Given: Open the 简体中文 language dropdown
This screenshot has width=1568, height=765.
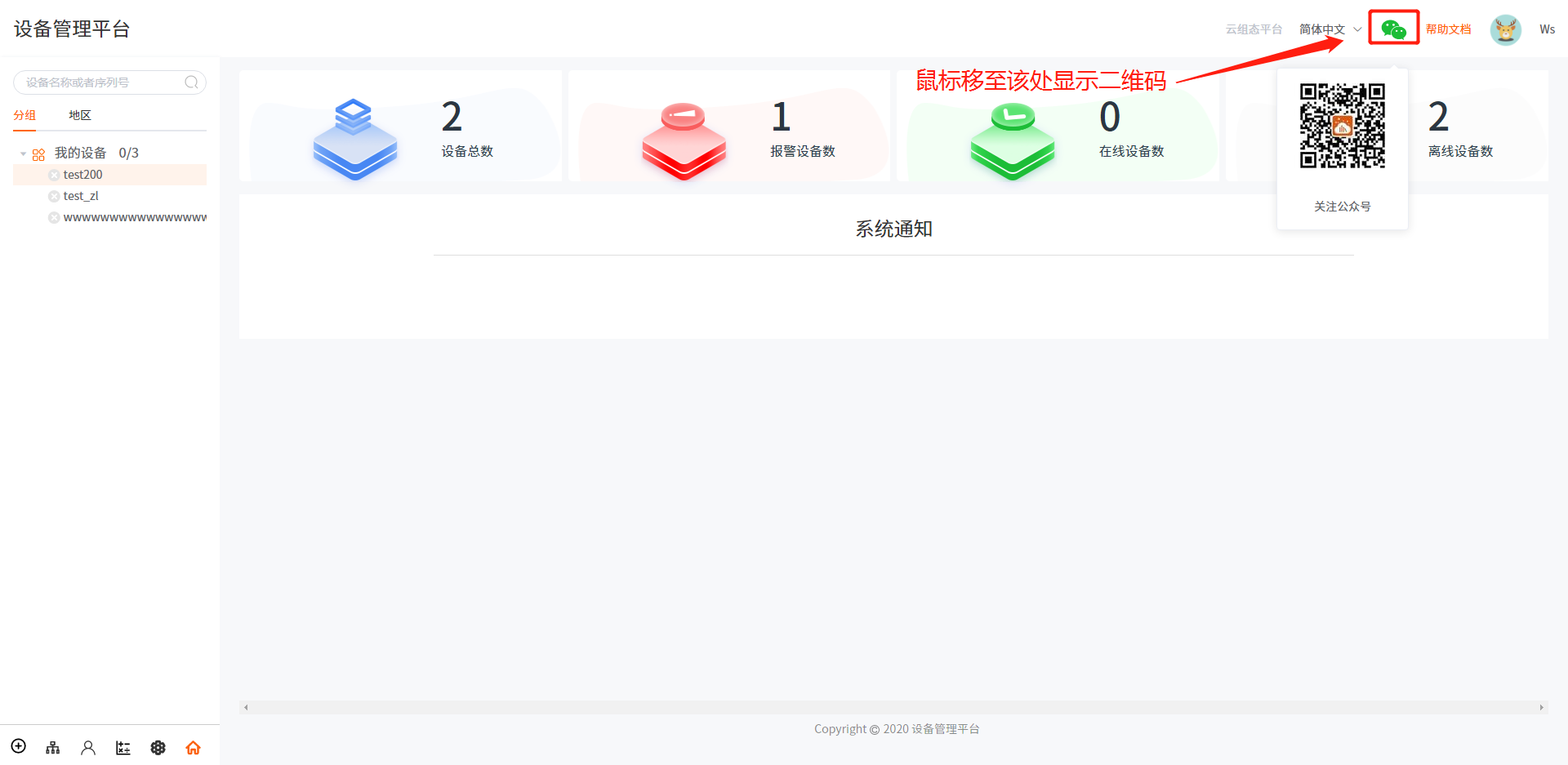Looking at the screenshot, I should pos(1330,29).
